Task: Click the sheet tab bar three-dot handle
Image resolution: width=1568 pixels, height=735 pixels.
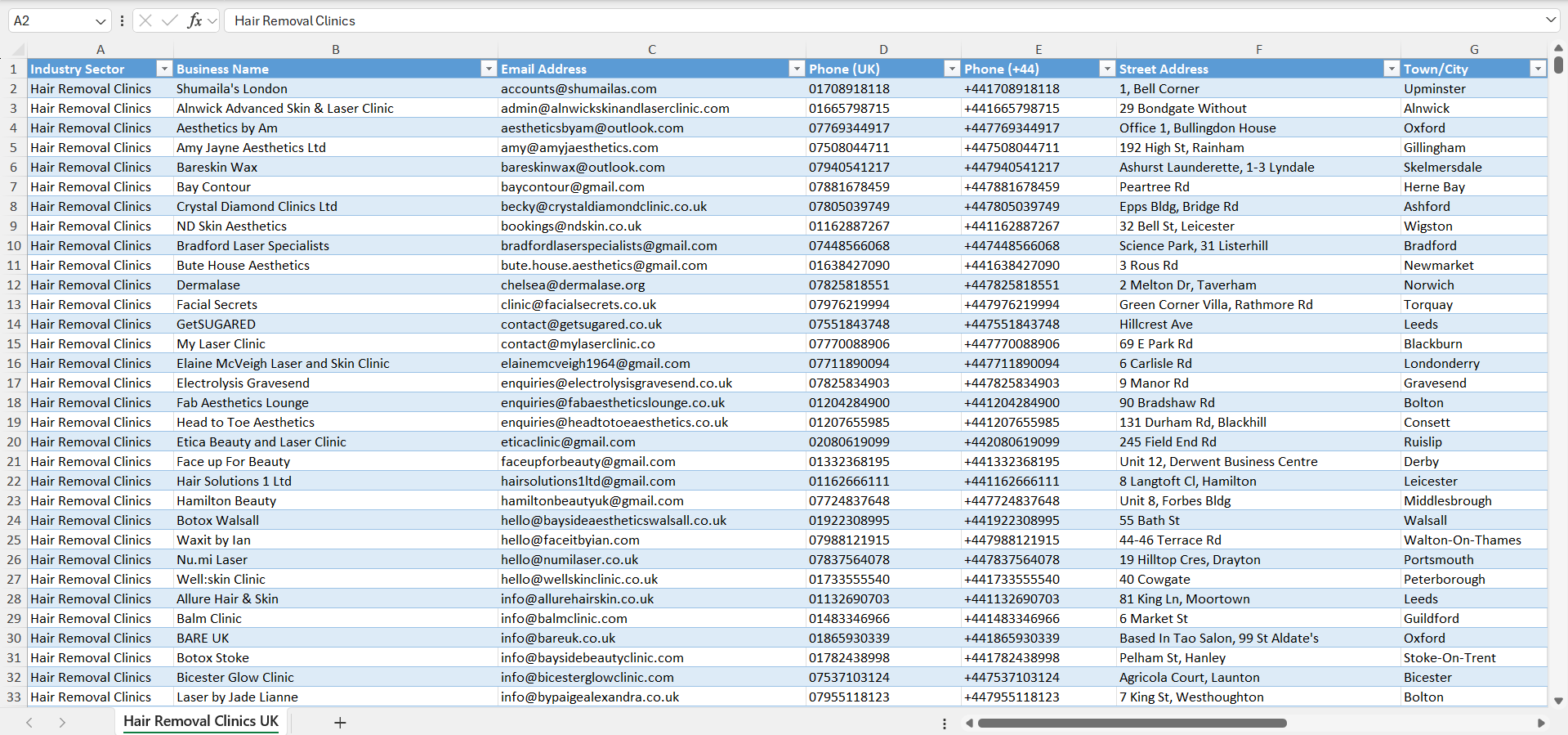Action: (x=945, y=724)
